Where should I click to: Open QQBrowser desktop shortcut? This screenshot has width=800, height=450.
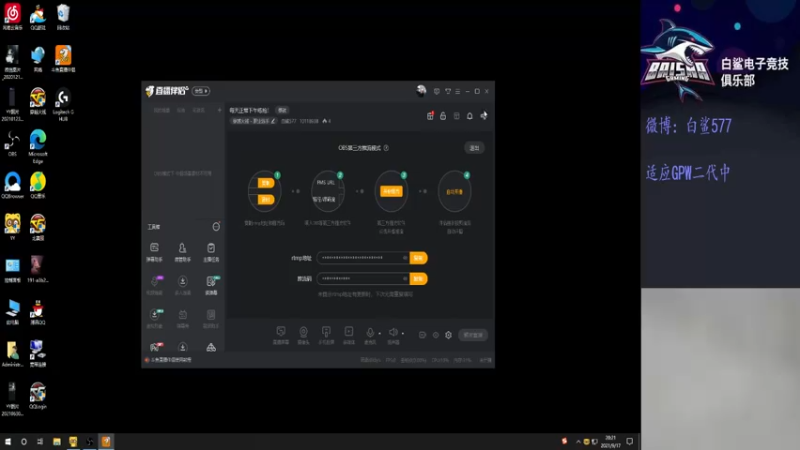(x=12, y=185)
